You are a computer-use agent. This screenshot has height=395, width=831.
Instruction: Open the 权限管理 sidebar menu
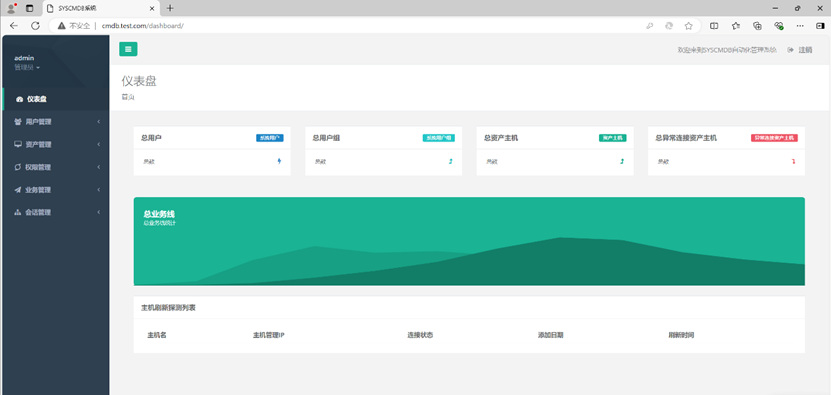click(55, 167)
